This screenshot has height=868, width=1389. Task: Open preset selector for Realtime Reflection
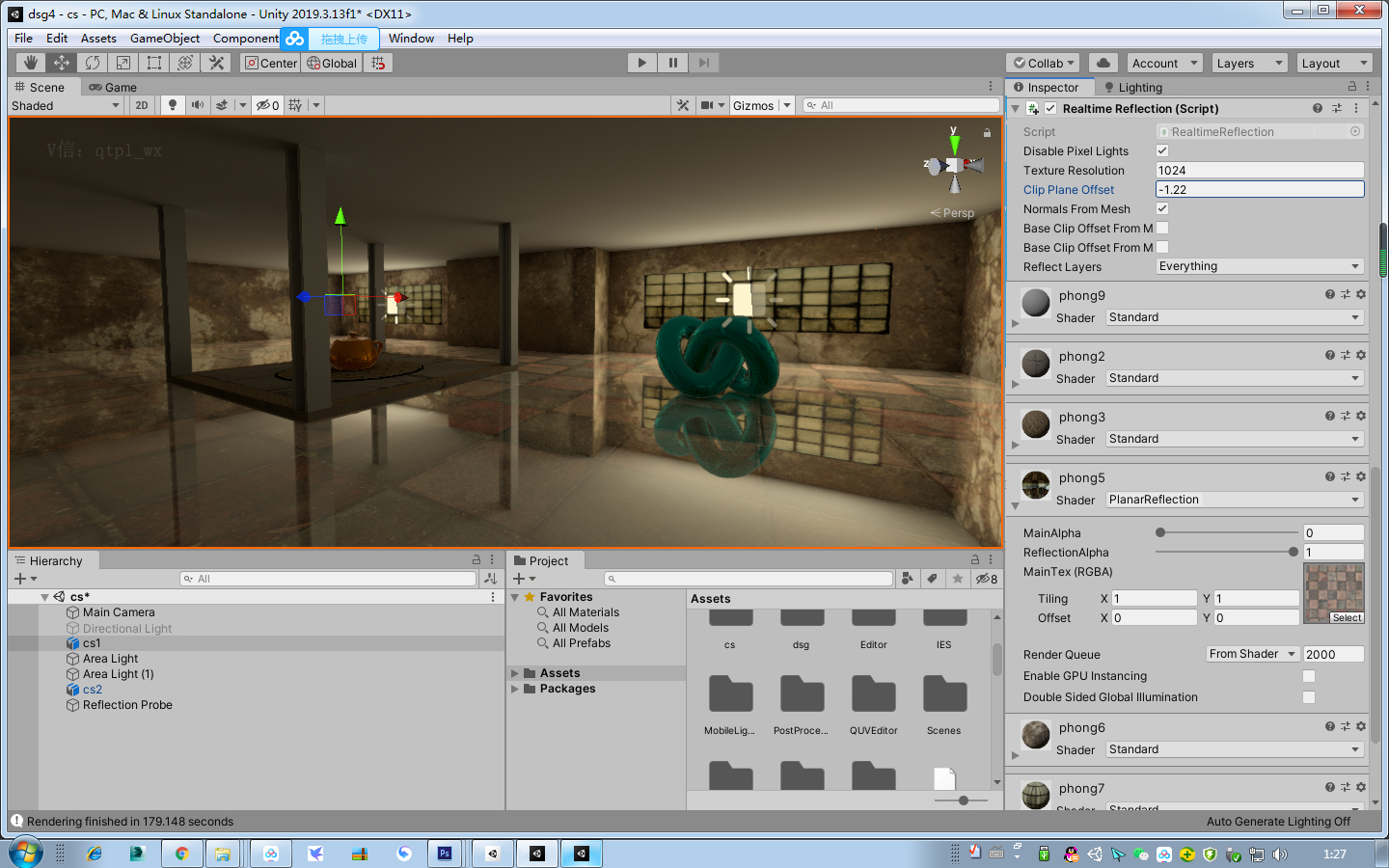[1337, 108]
